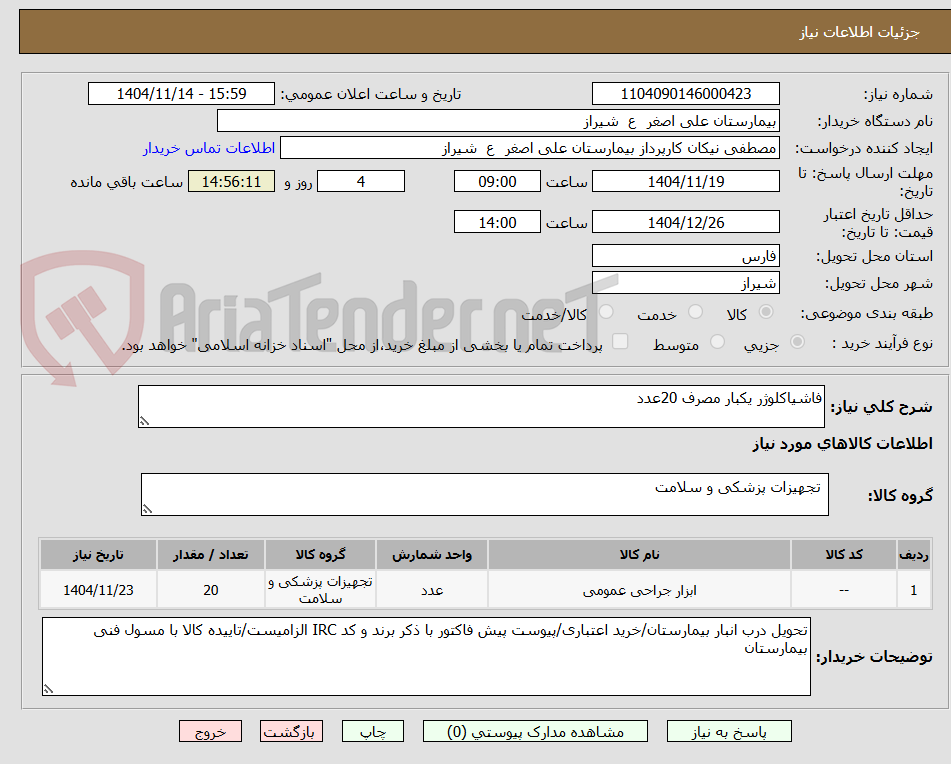Click the جزئیات اطلاعات نیاز page title
Viewport: 951px width, 764px height.
click(x=859, y=32)
